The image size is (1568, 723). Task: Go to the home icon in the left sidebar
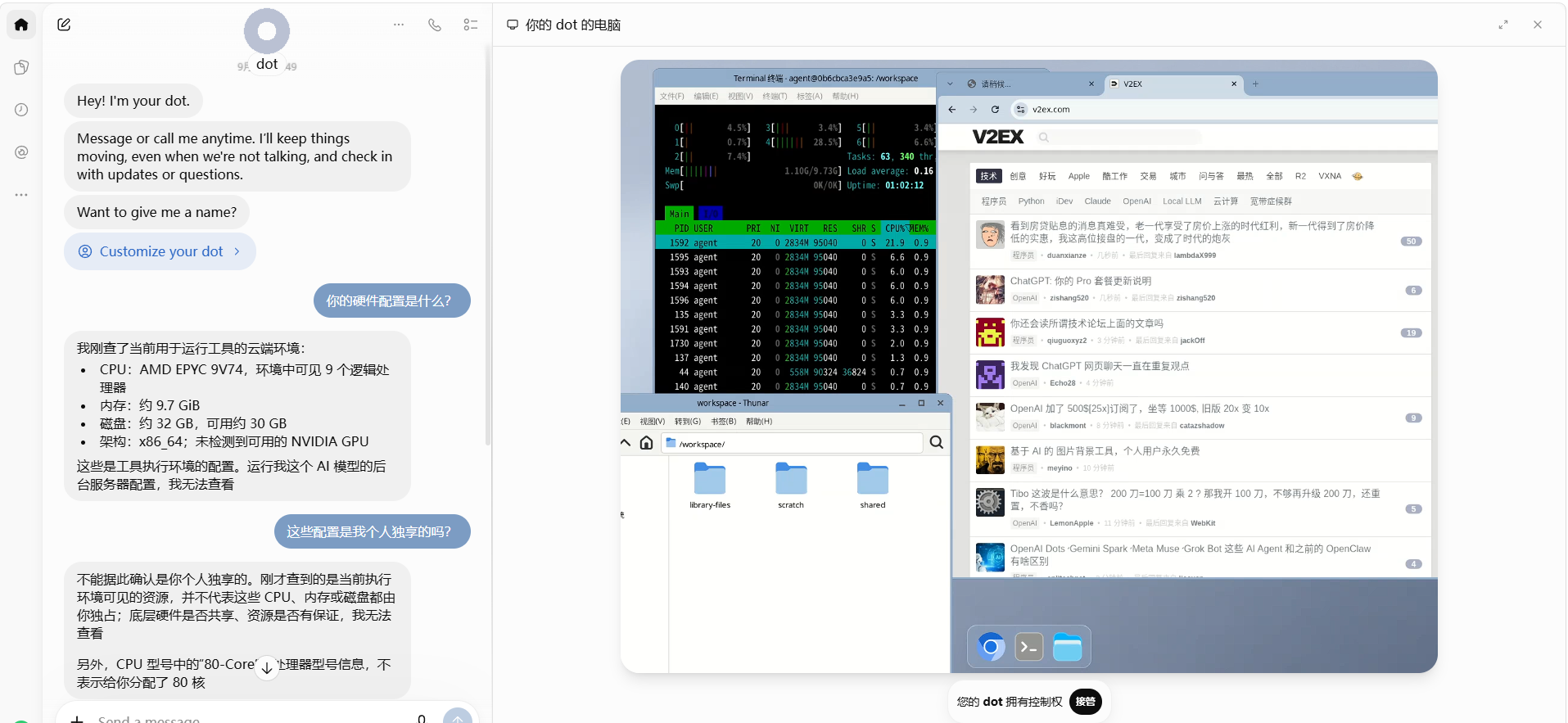21,25
